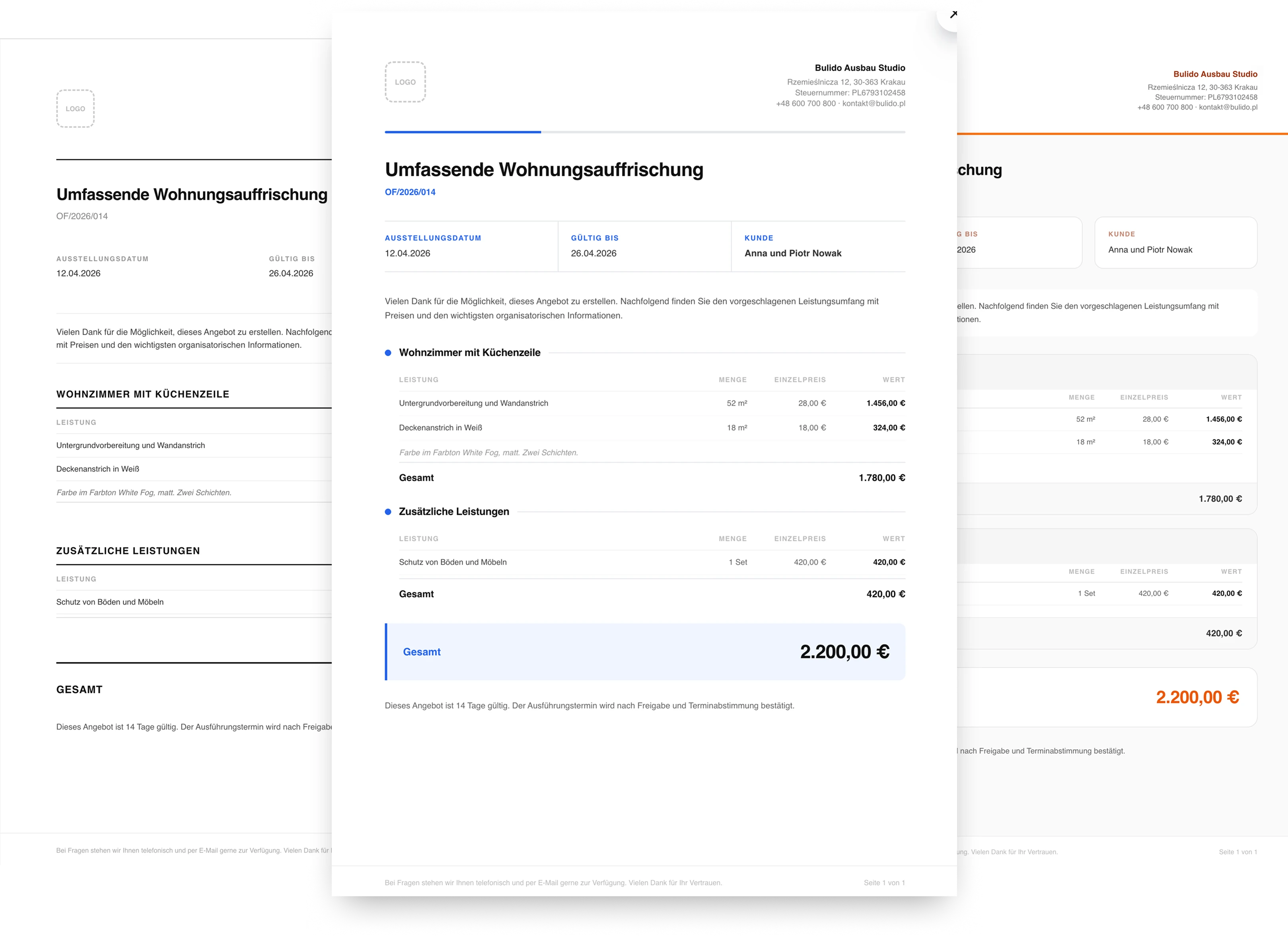Viewport: 1288px width, 936px height.
Task: Select subtotal '1.780,00 €' in the right document
Action: (x=1220, y=499)
